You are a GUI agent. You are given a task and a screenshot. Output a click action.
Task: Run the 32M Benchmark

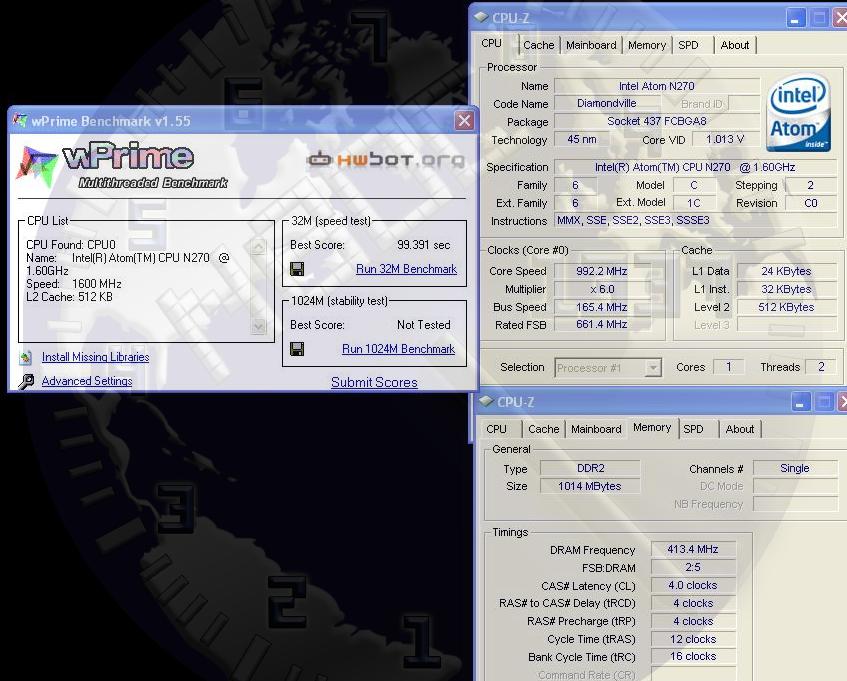406,269
